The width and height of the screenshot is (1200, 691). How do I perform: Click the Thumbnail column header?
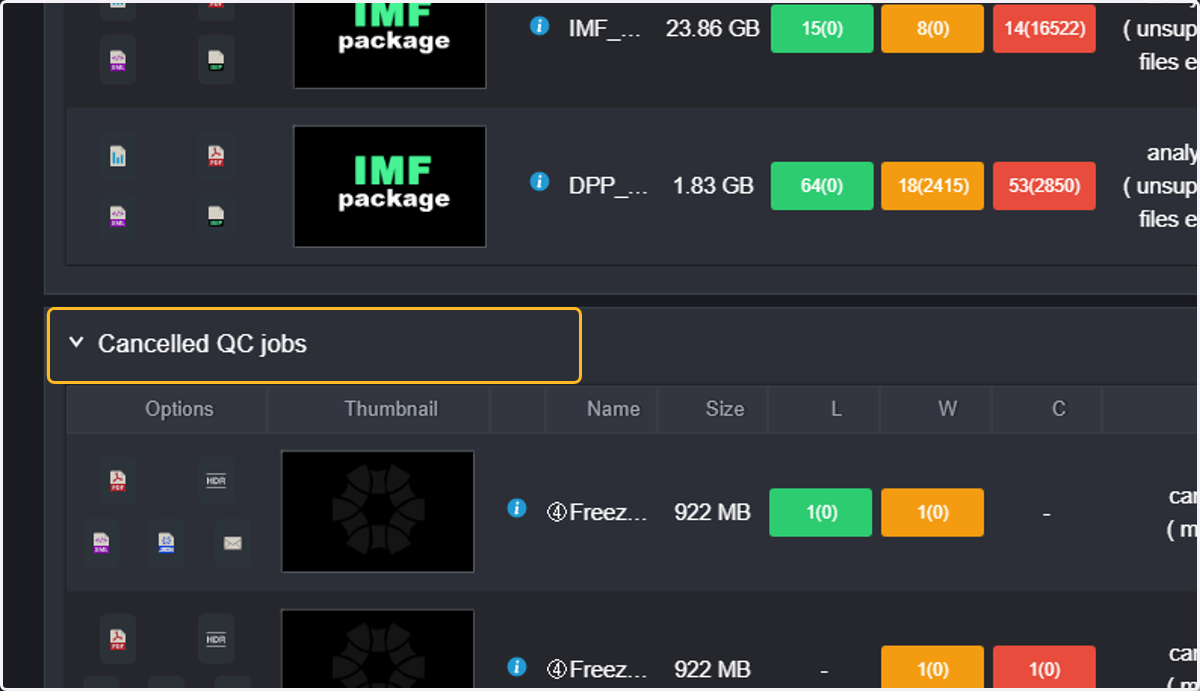click(x=391, y=409)
